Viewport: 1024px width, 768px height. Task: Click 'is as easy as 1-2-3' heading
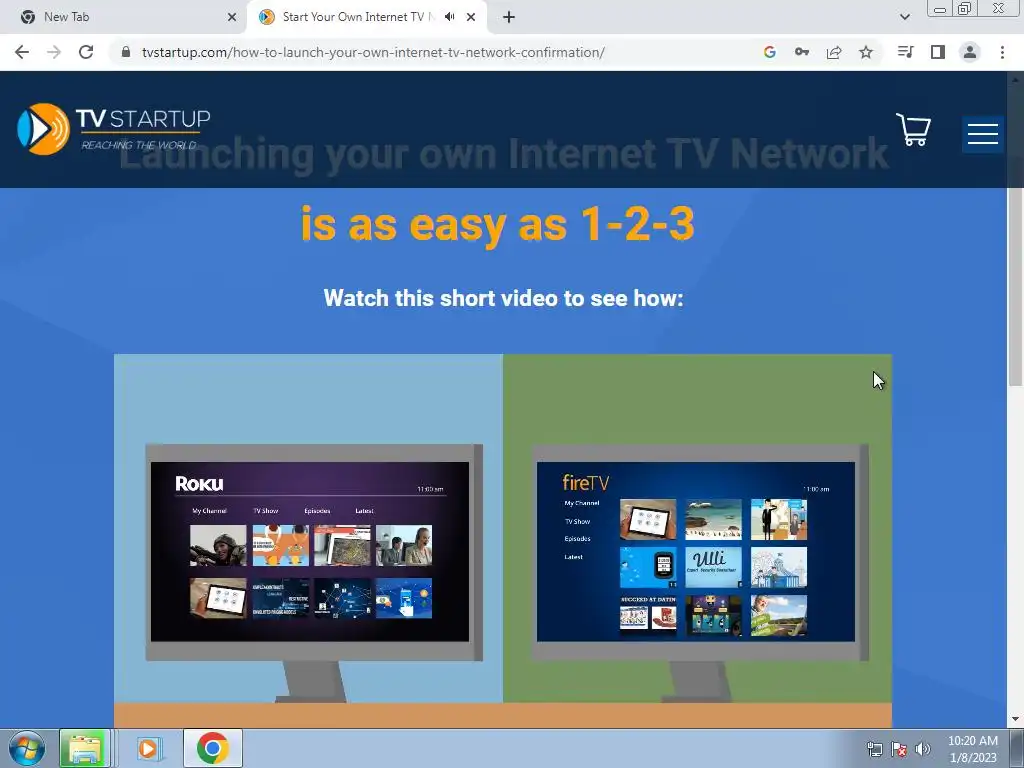498,224
